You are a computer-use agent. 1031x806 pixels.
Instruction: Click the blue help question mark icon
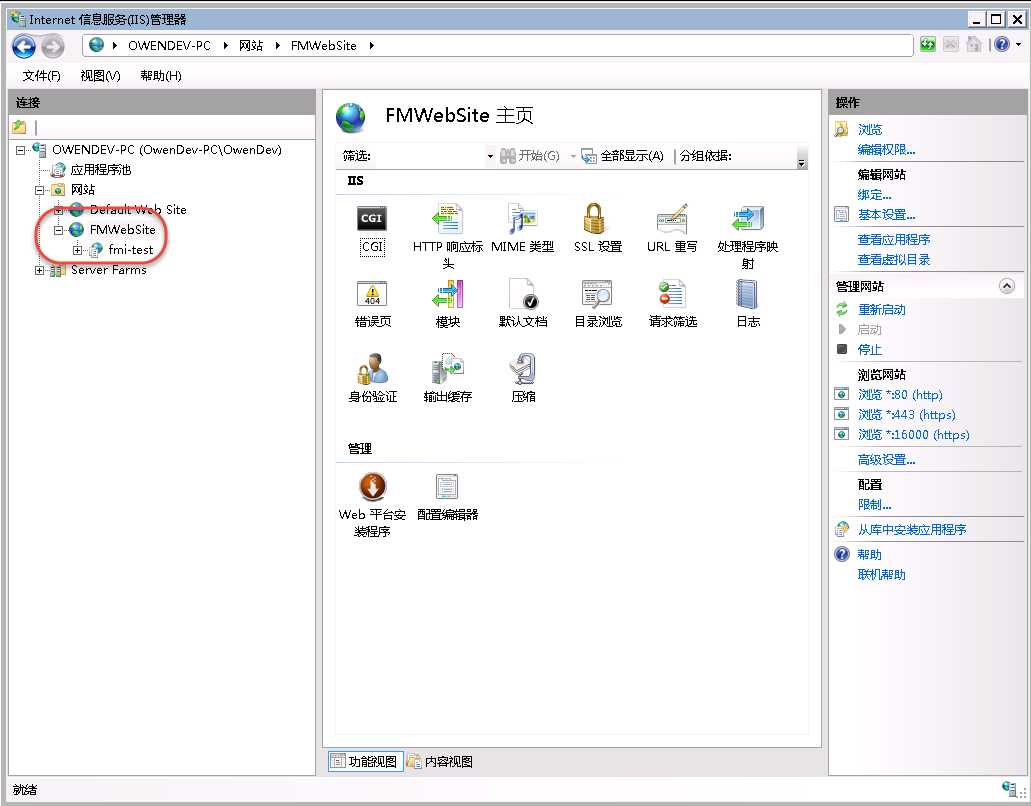tap(1001, 45)
